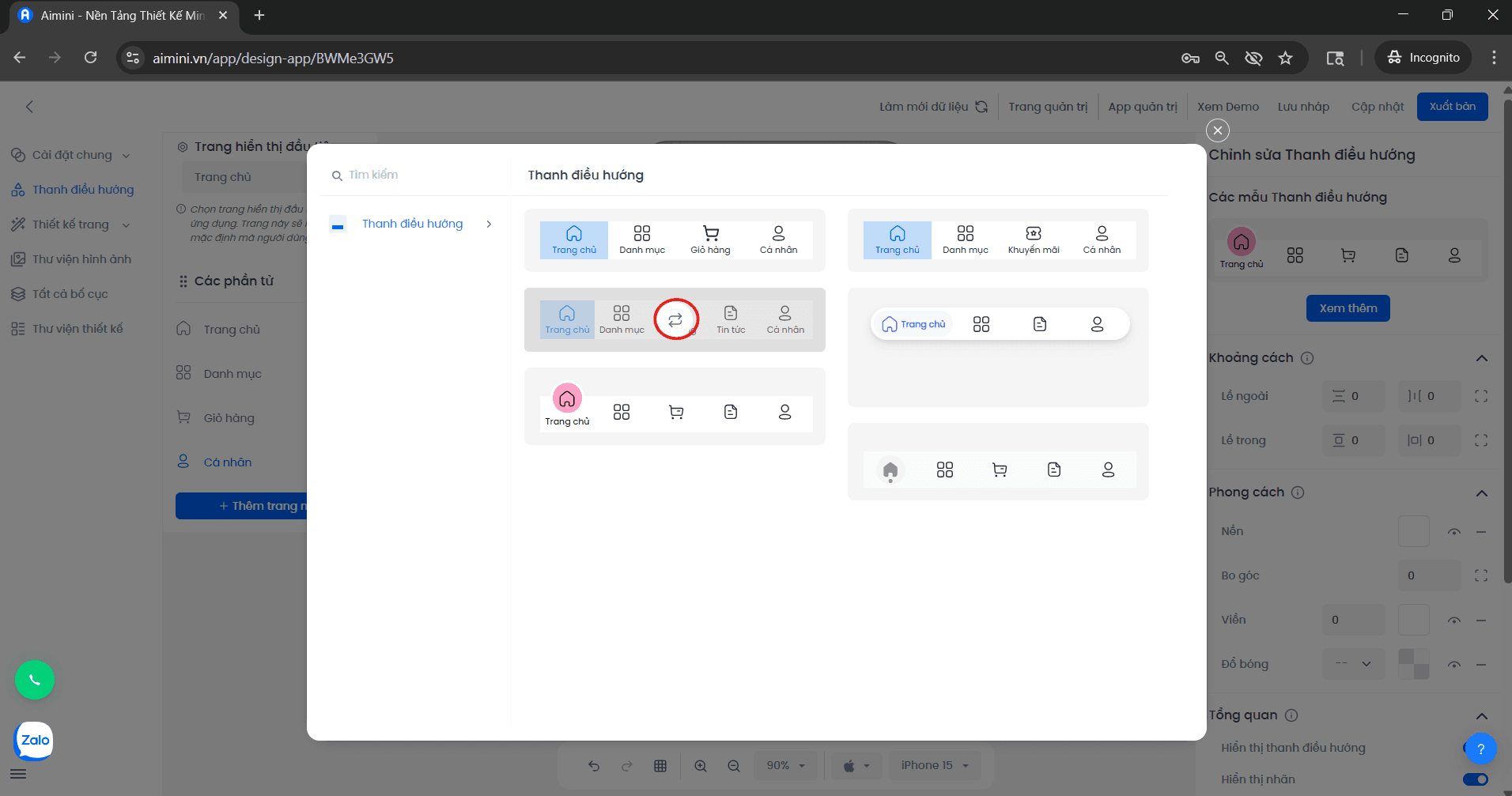Toggle visibility eye for Viền border

[1453, 621]
